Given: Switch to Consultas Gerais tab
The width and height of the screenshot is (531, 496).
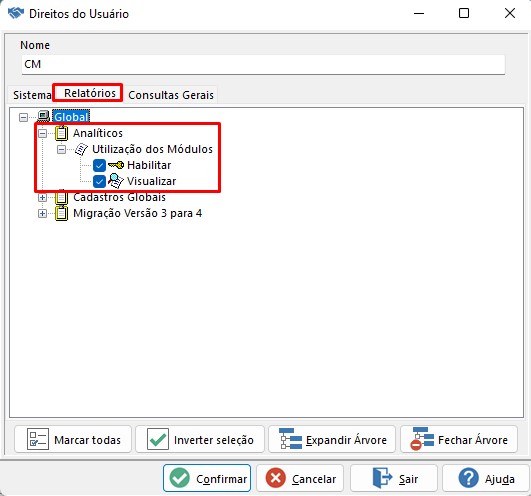Looking at the screenshot, I should click(x=171, y=95).
